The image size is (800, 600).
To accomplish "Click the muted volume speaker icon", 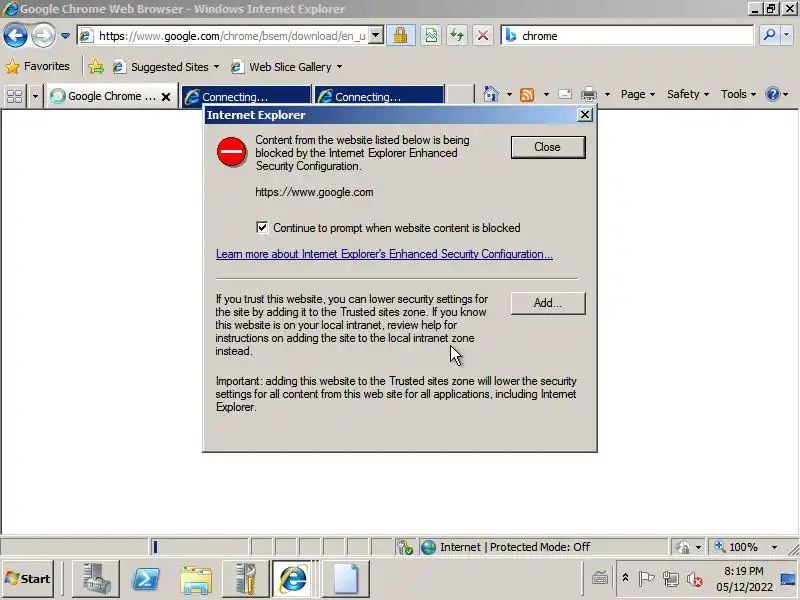I will pyautogui.click(x=694, y=579).
